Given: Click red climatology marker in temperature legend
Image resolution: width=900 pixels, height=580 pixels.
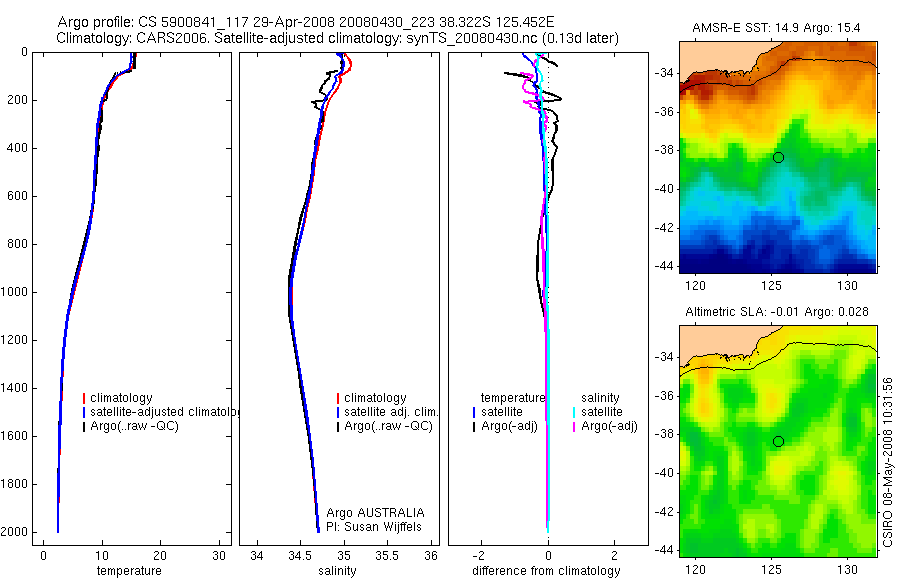Looking at the screenshot, I should 84,398.
